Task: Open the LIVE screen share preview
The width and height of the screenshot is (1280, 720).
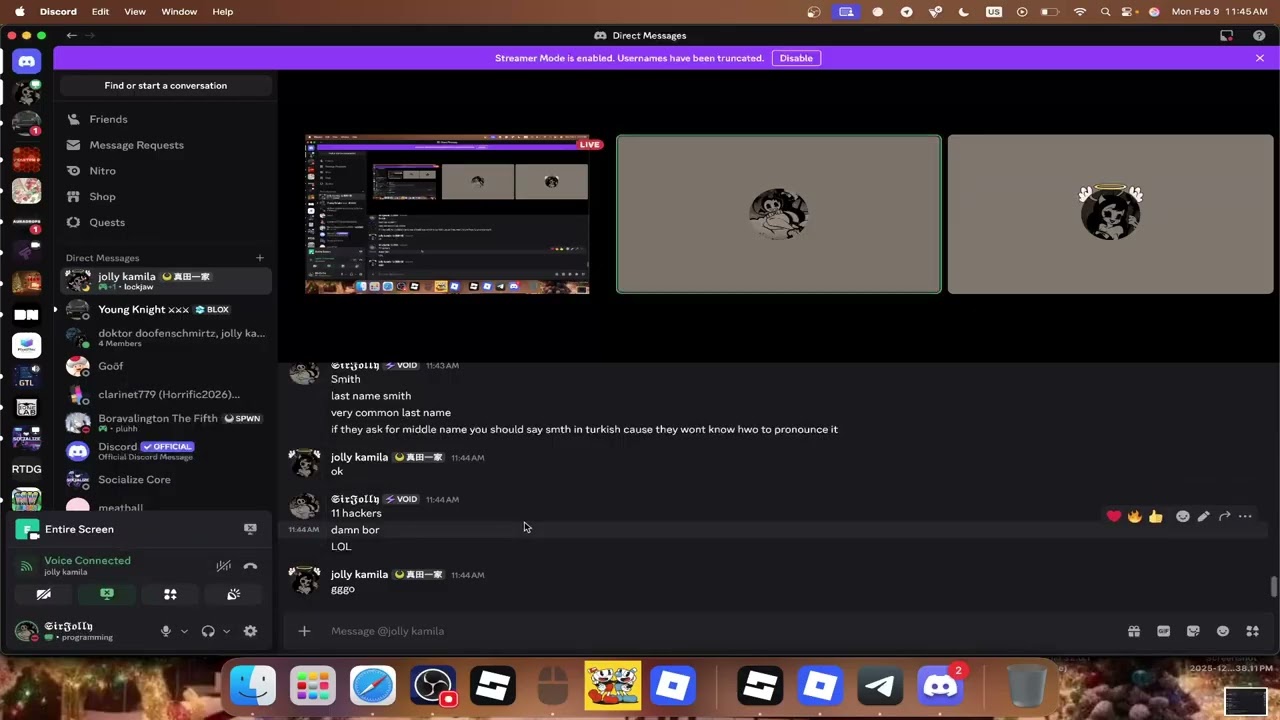Action: (447, 214)
